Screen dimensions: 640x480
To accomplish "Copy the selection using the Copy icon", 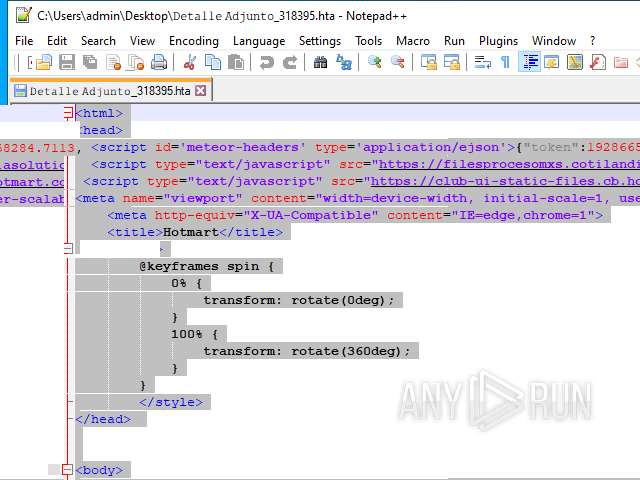I will pyautogui.click(x=213, y=62).
